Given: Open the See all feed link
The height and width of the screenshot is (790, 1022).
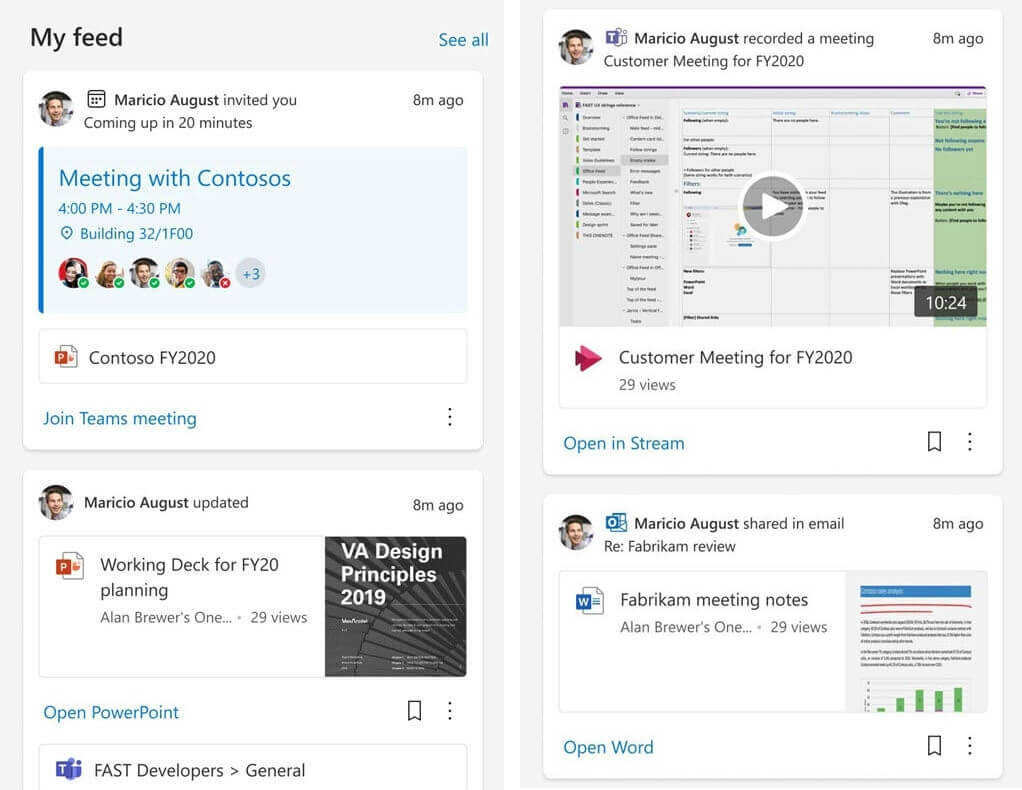Looking at the screenshot, I should (463, 40).
